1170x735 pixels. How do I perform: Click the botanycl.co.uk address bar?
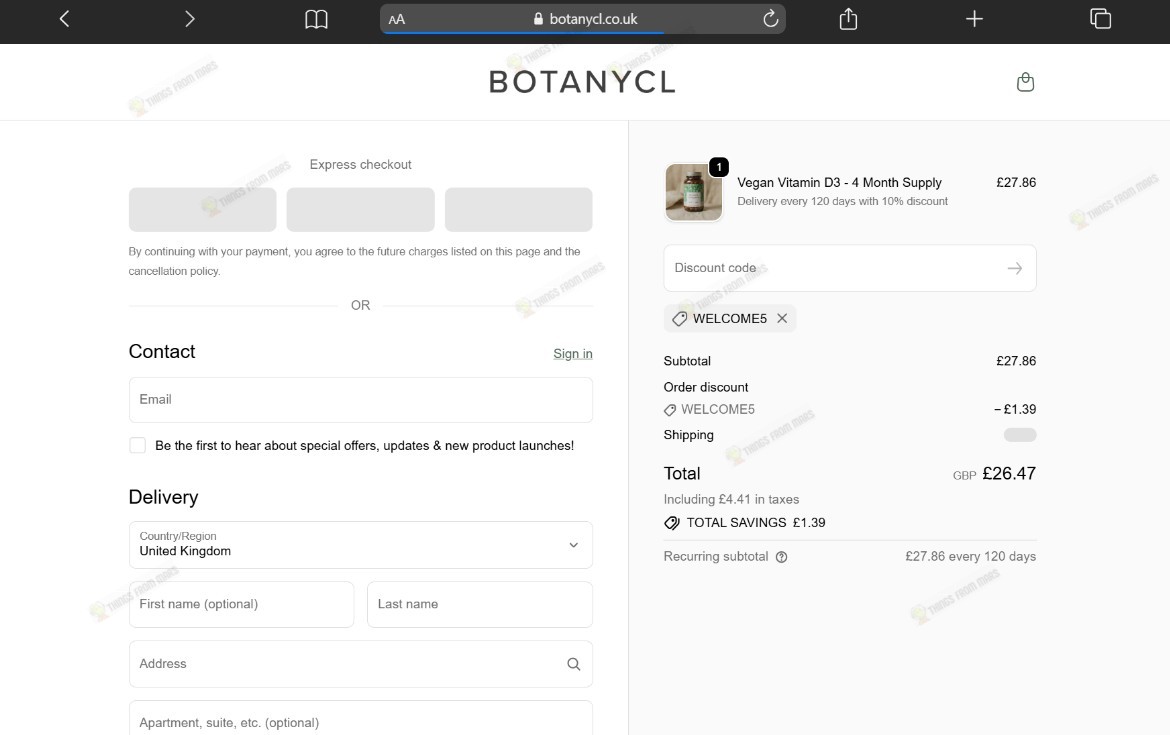point(583,19)
